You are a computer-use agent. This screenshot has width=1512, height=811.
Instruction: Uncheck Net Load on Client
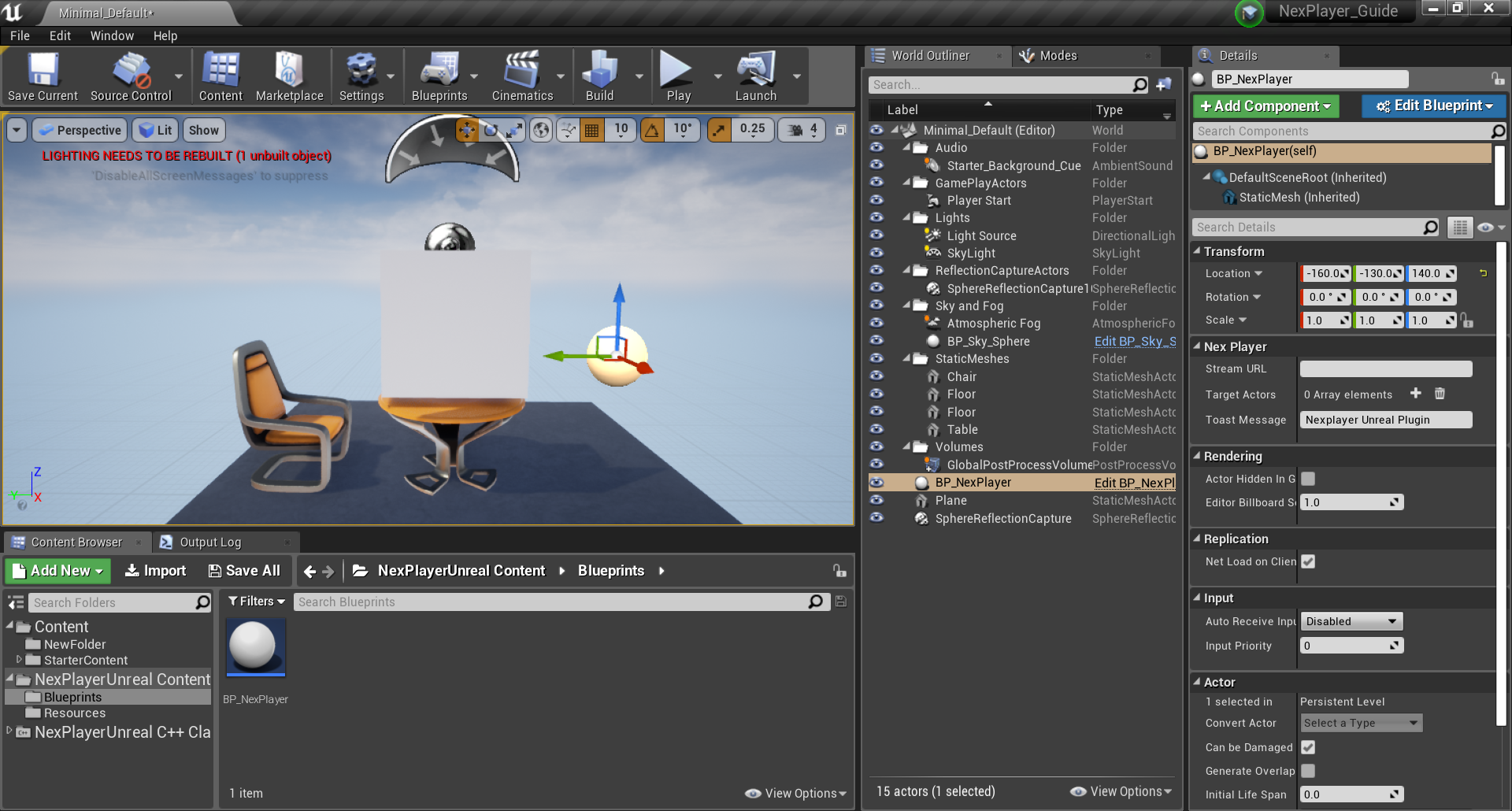pyautogui.click(x=1308, y=561)
